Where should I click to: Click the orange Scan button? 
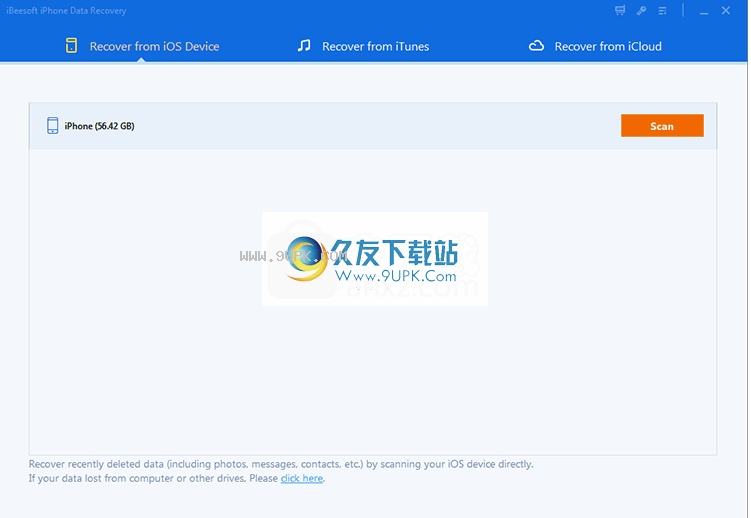pyautogui.click(x=662, y=126)
